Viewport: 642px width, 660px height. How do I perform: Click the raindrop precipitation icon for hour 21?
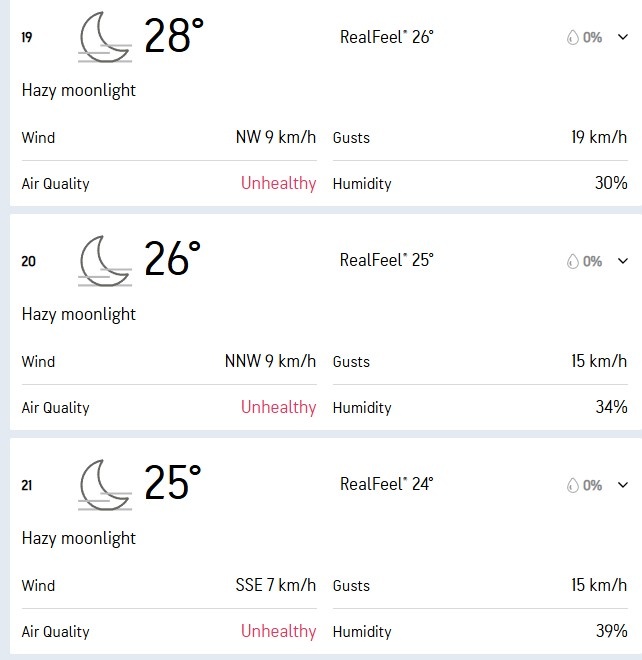click(572, 485)
